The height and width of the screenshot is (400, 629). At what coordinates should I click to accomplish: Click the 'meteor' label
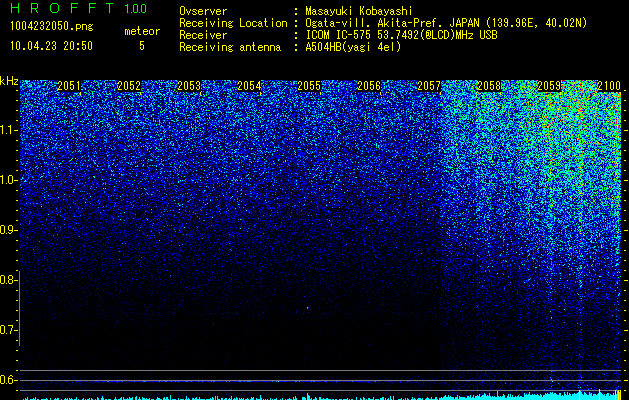(x=142, y=31)
